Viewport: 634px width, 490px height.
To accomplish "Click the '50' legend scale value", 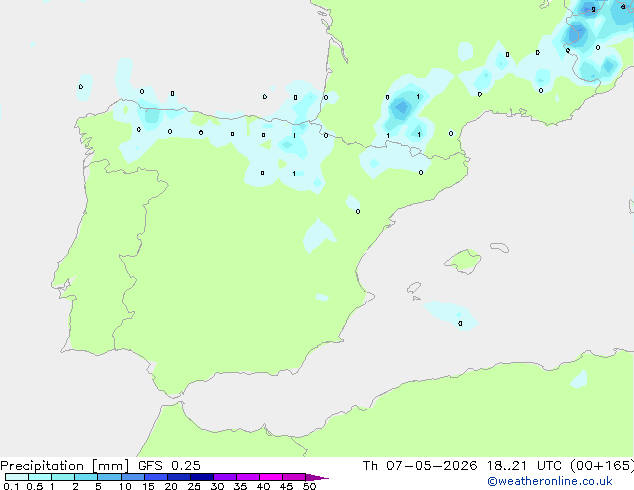I will point(309,486).
